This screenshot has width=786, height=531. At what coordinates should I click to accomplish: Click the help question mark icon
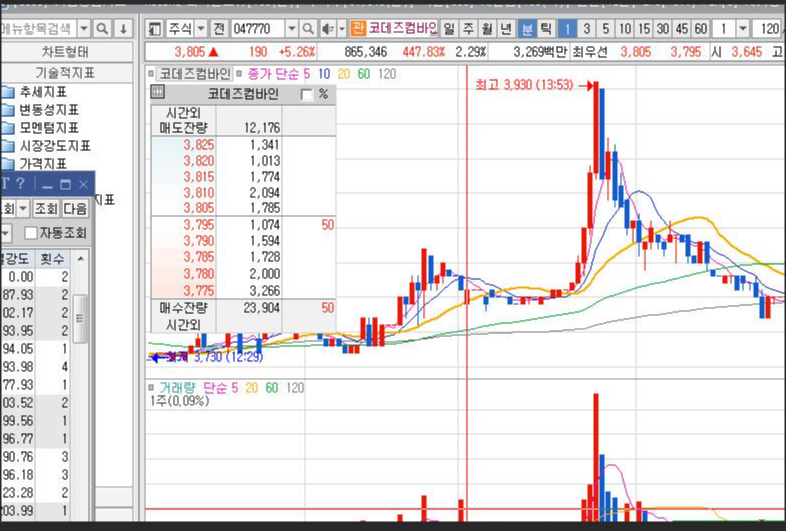[20, 184]
